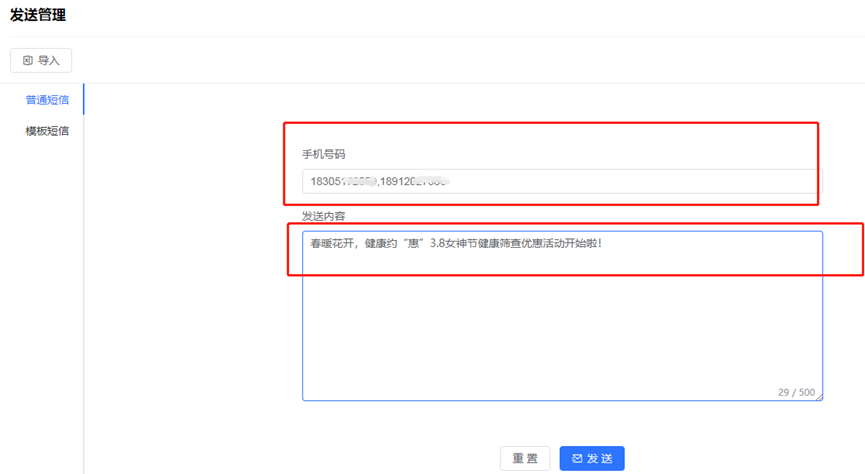This screenshot has height=474, width=865.
Task: Select the 普通短信 tab
Action: tap(47, 100)
